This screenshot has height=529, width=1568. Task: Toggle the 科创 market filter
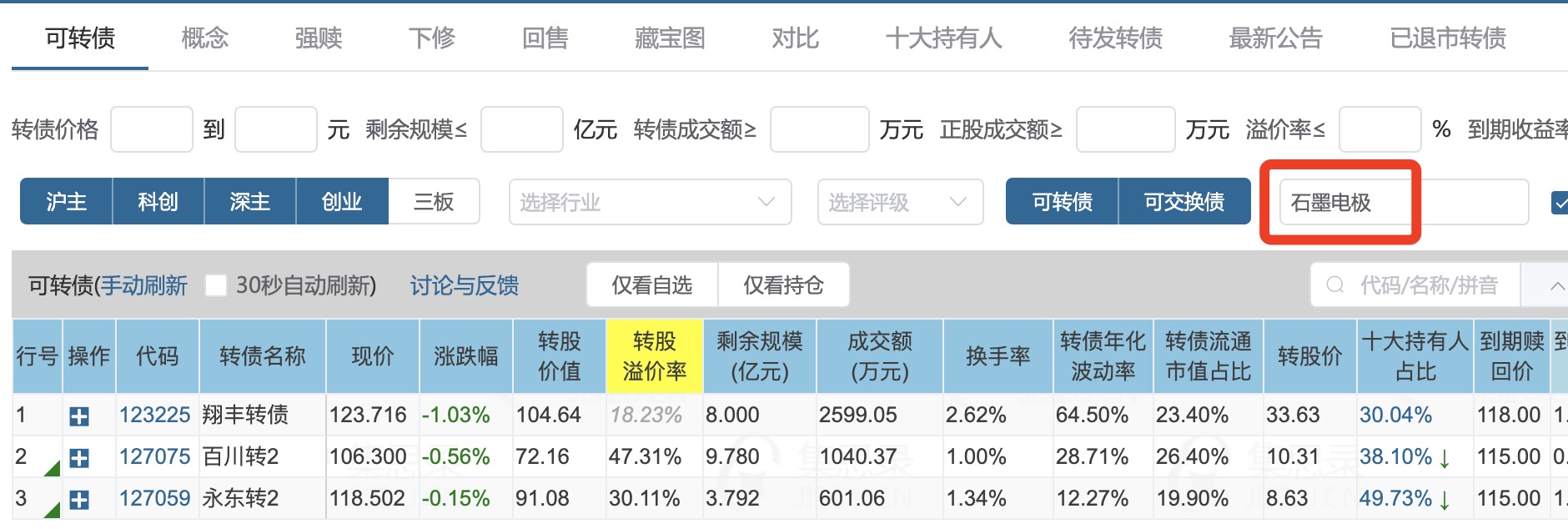tap(158, 202)
